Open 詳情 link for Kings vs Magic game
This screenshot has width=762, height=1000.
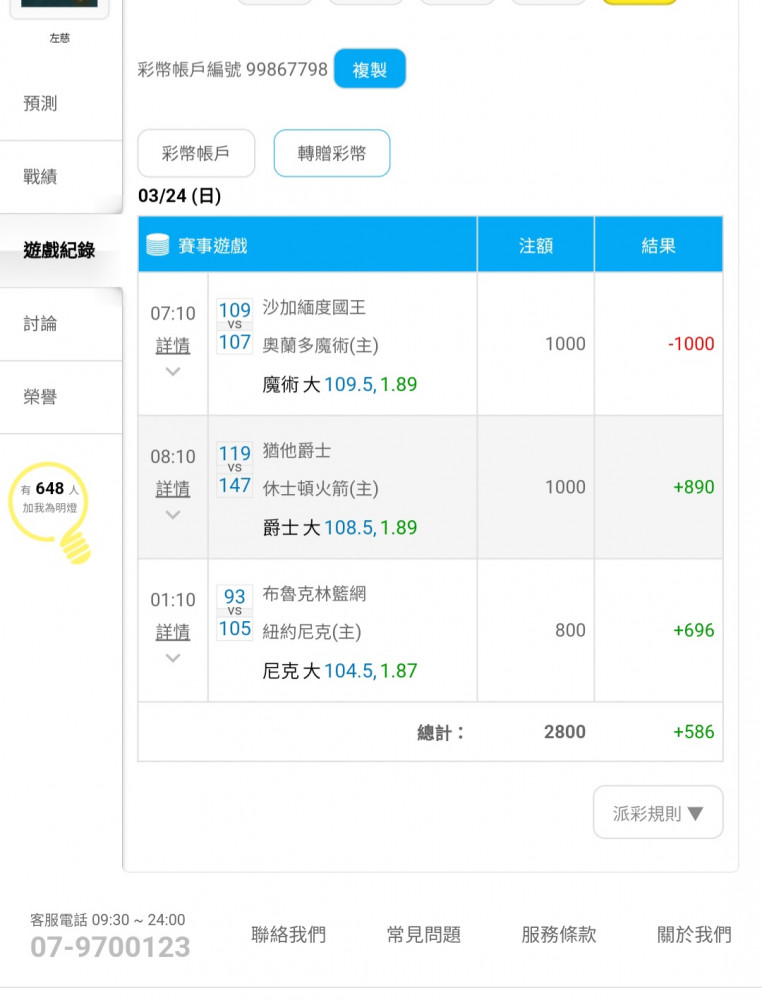pyautogui.click(x=173, y=346)
